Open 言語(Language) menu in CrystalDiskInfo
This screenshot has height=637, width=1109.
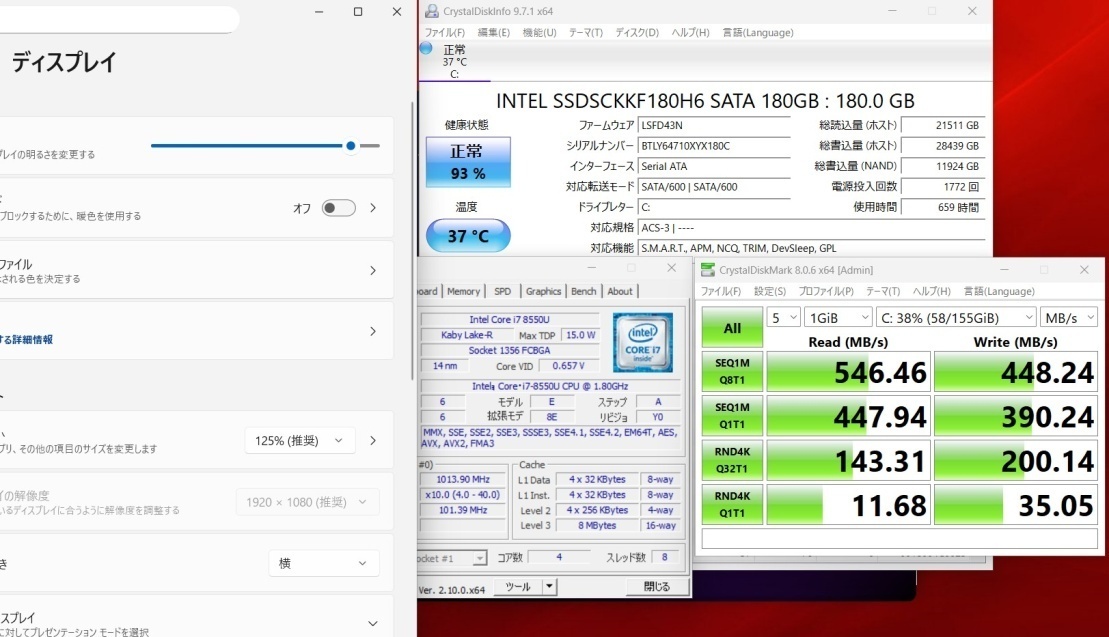[757, 33]
